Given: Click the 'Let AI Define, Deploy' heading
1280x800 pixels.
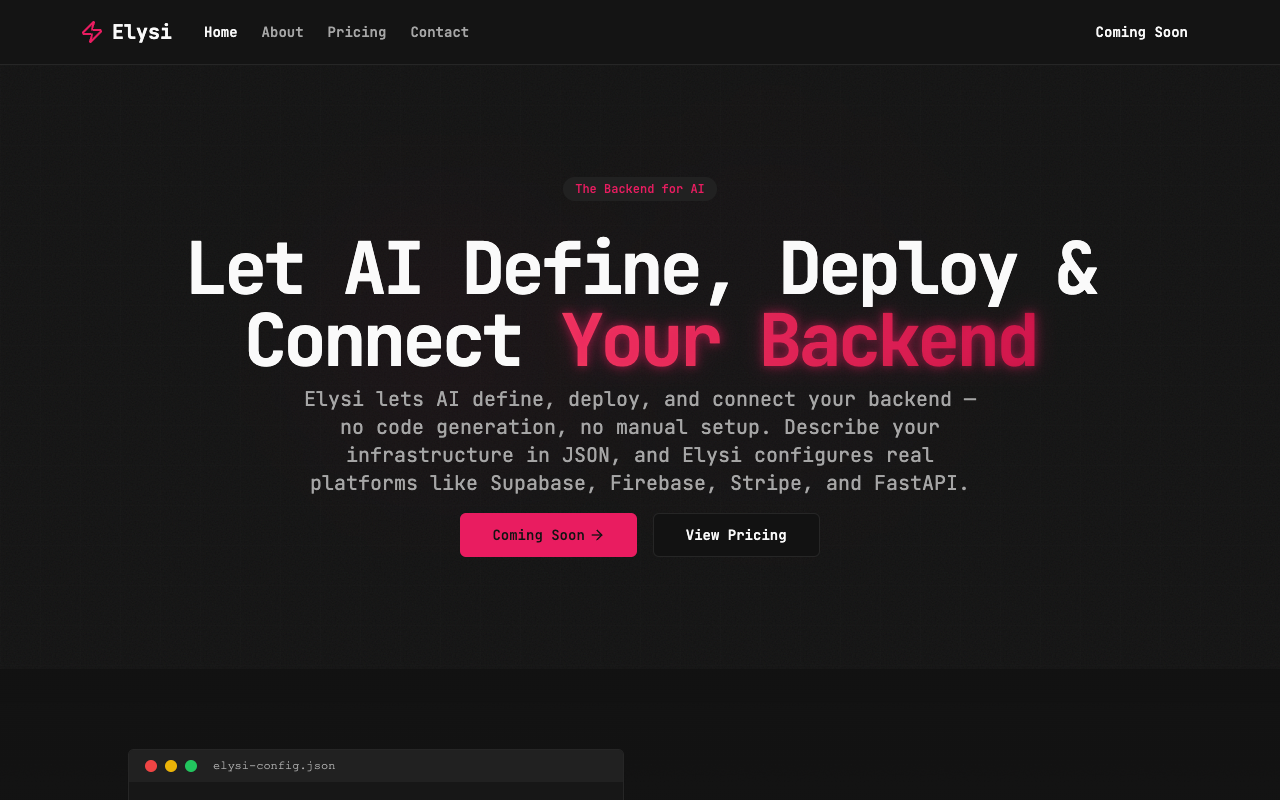Looking at the screenshot, I should tap(640, 268).
